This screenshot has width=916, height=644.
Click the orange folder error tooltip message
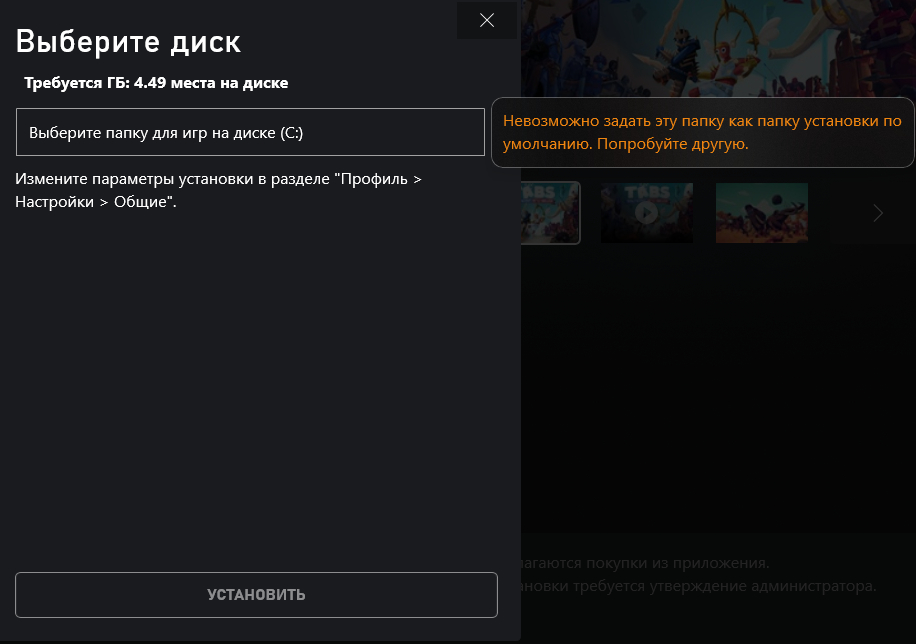(702, 132)
